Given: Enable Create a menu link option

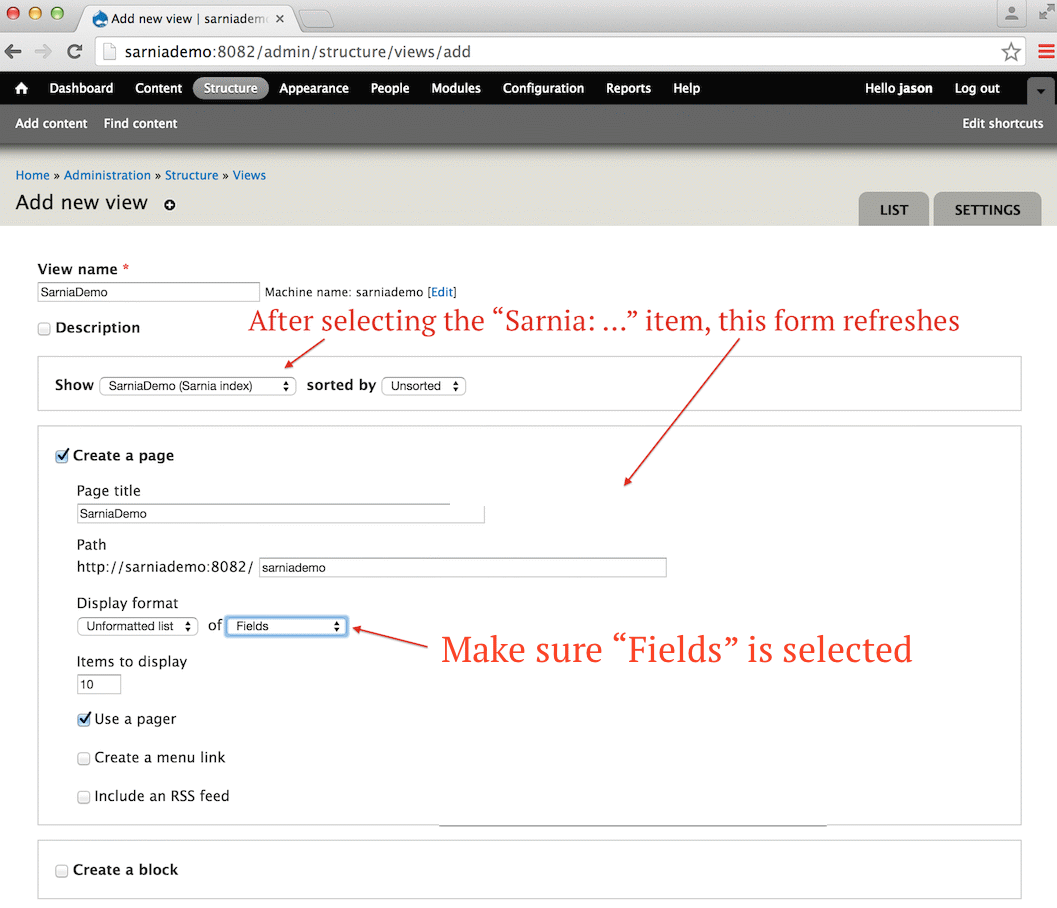Looking at the screenshot, I should point(84,759).
